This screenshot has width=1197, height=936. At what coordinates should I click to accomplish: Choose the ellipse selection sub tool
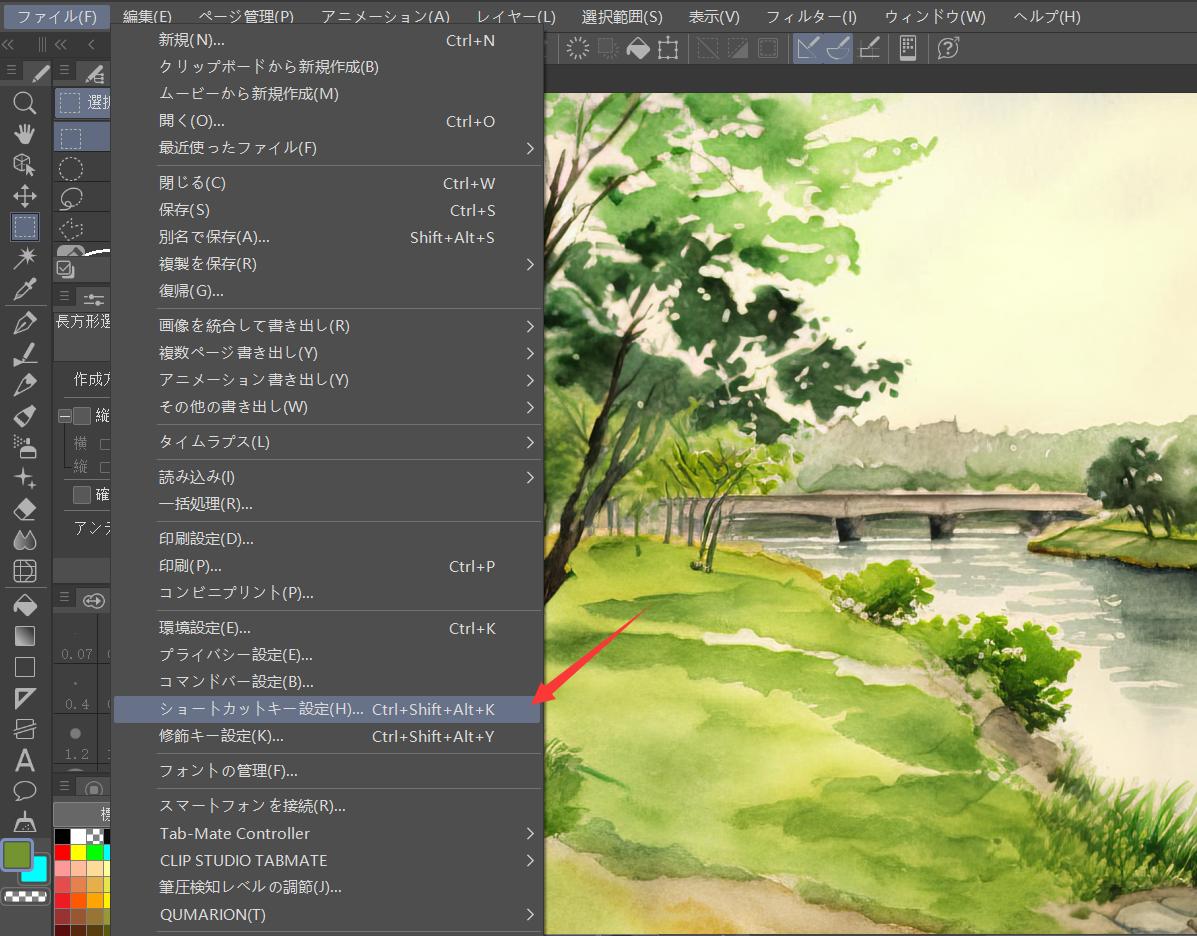[71, 169]
